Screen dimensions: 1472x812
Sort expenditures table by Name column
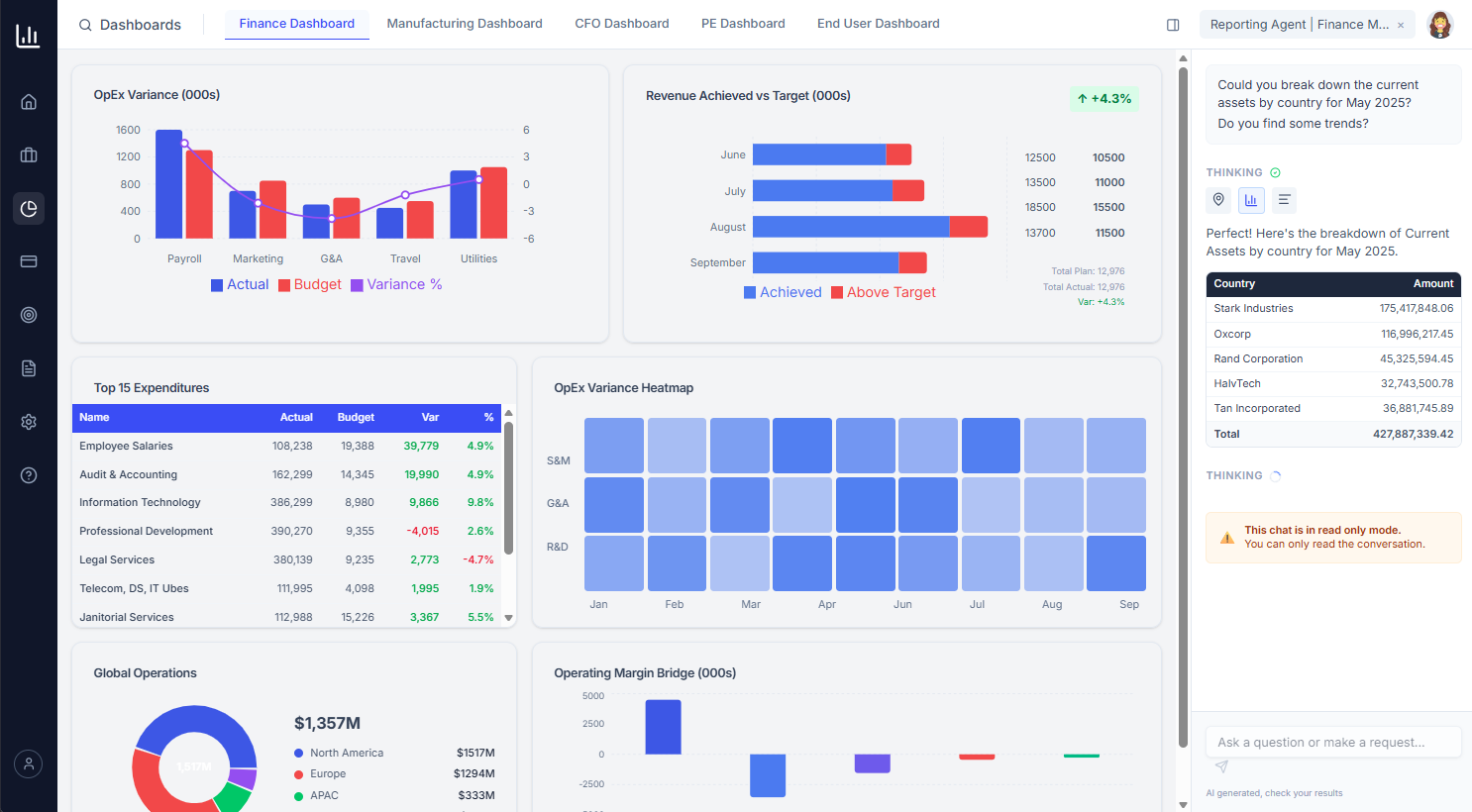pyautogui.click(x=94, y=418)
